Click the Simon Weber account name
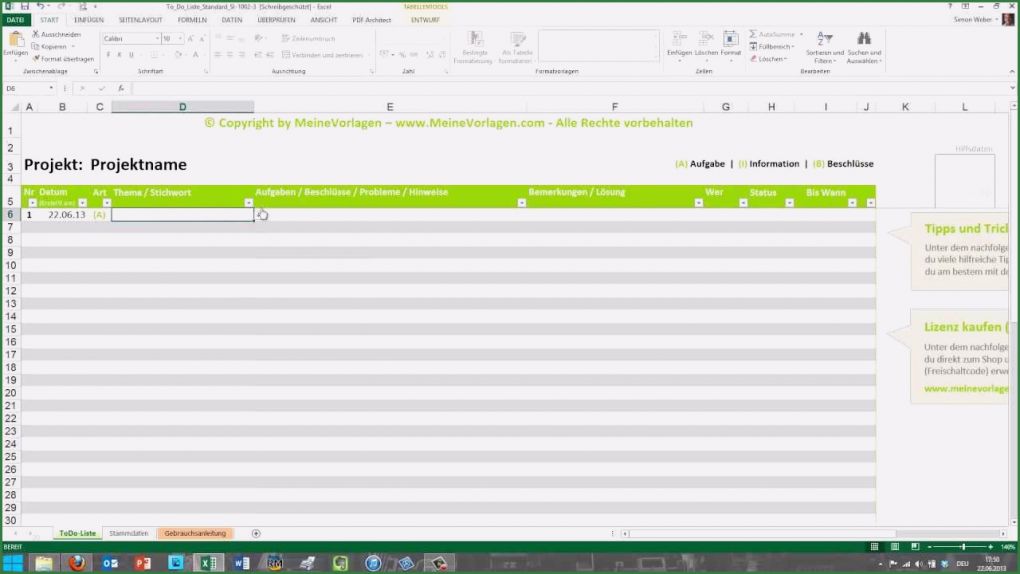 [x=973, y=20]
